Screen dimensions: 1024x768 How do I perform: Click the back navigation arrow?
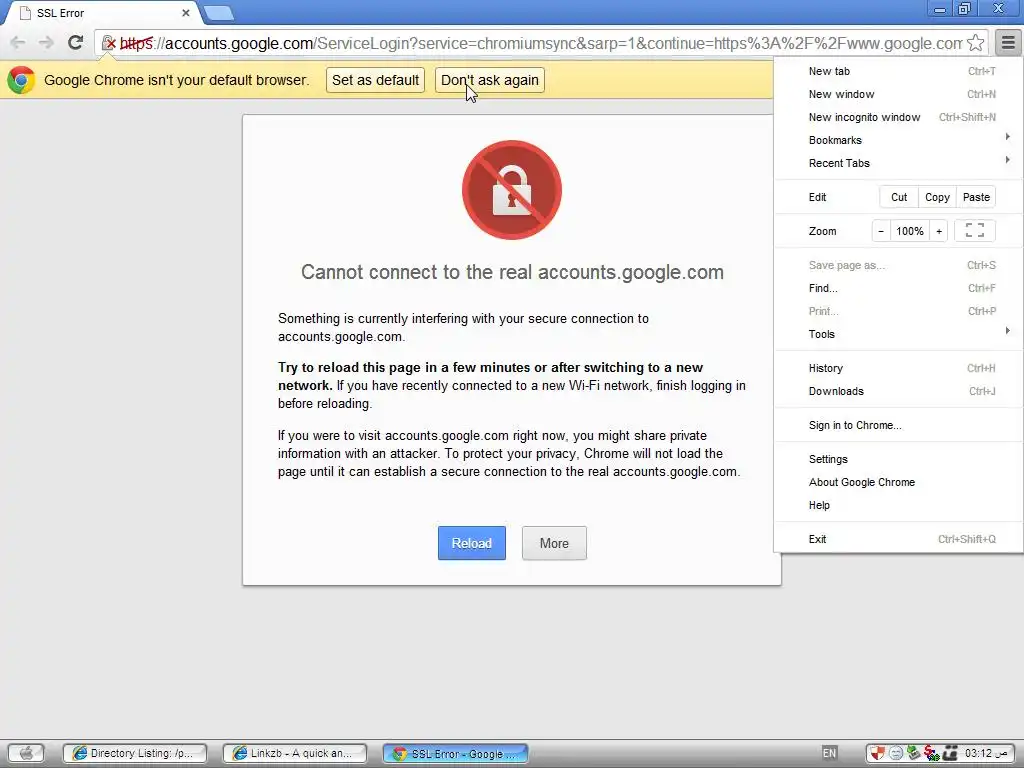[x=18, y=43]
